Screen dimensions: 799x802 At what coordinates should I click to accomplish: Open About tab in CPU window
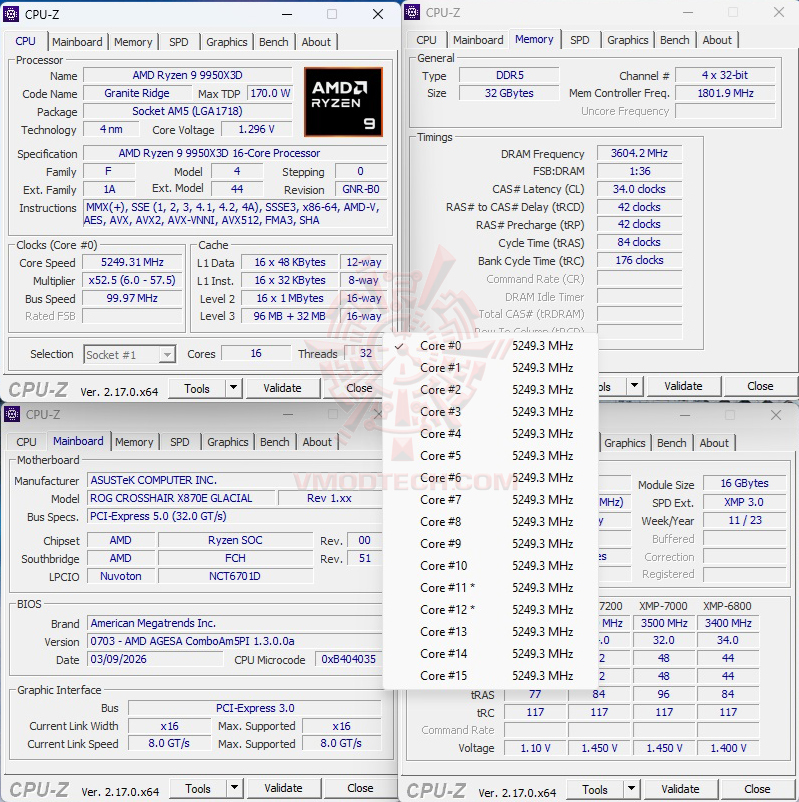316,42
